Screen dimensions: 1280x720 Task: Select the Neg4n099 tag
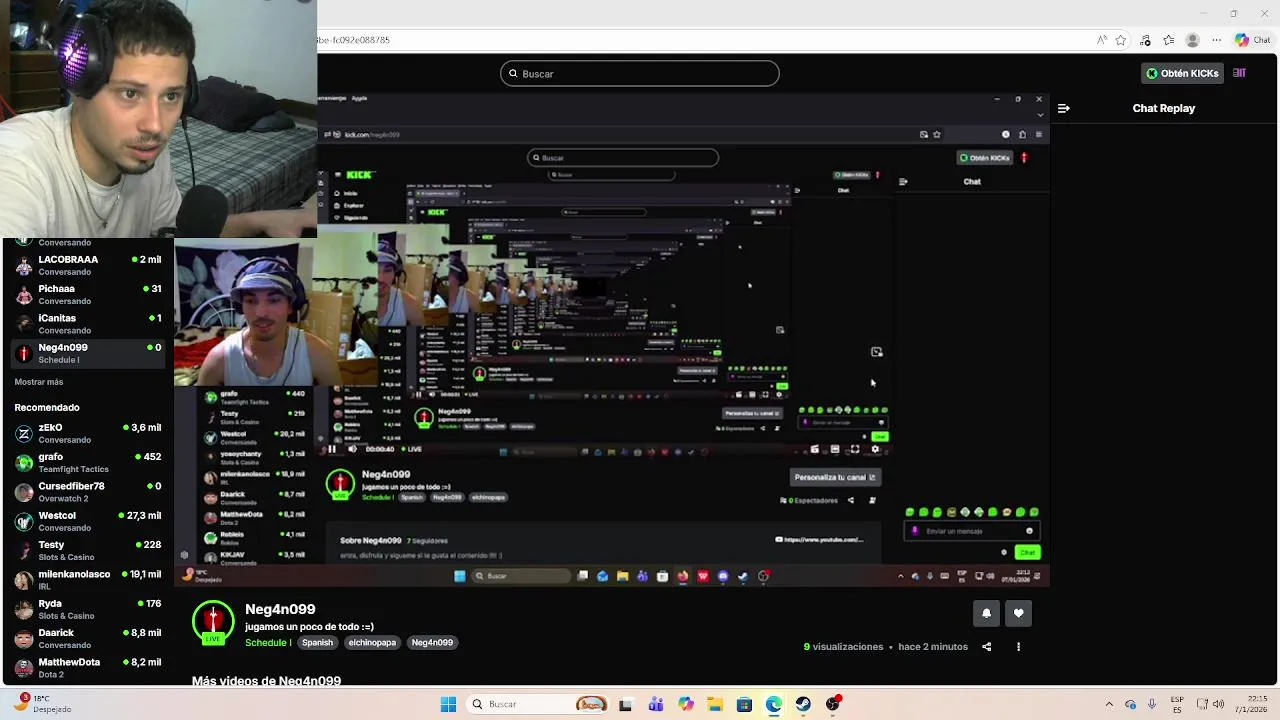click(432, 642)
